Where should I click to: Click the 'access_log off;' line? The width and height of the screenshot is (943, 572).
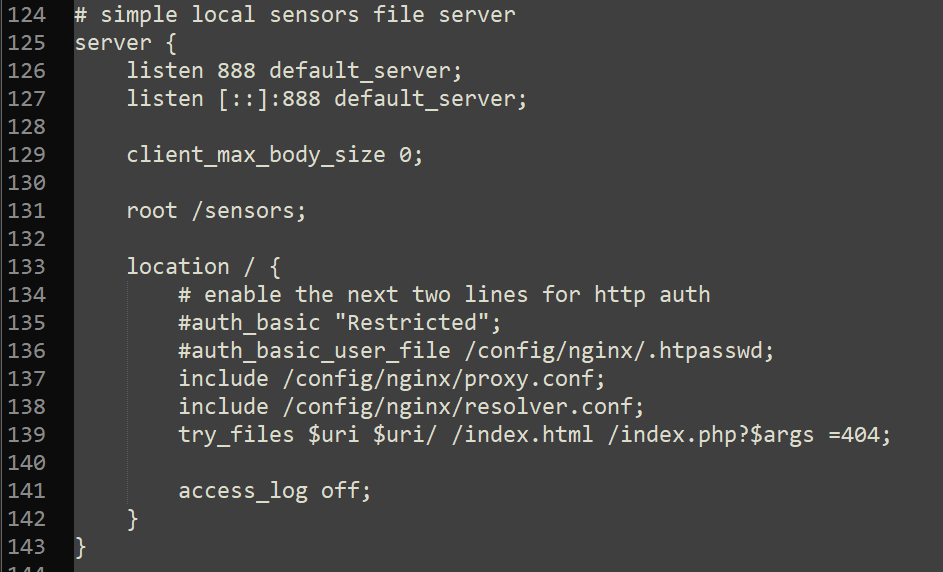click(275, 491)
